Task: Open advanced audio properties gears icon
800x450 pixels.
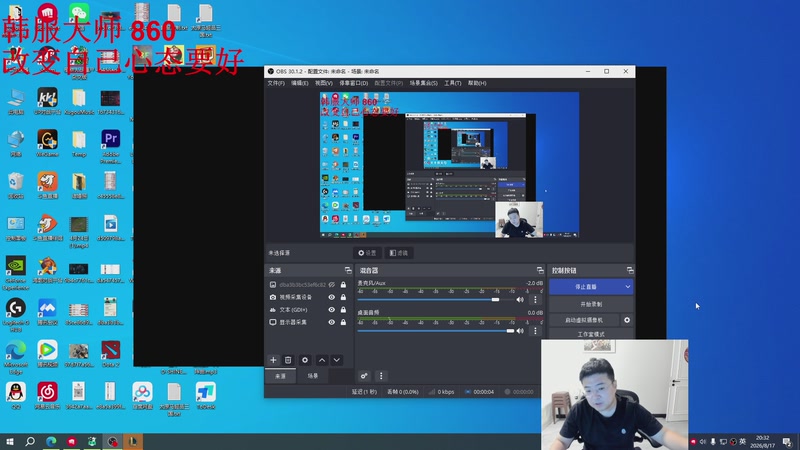Action: pyautogui.click(x=364, y=376)
